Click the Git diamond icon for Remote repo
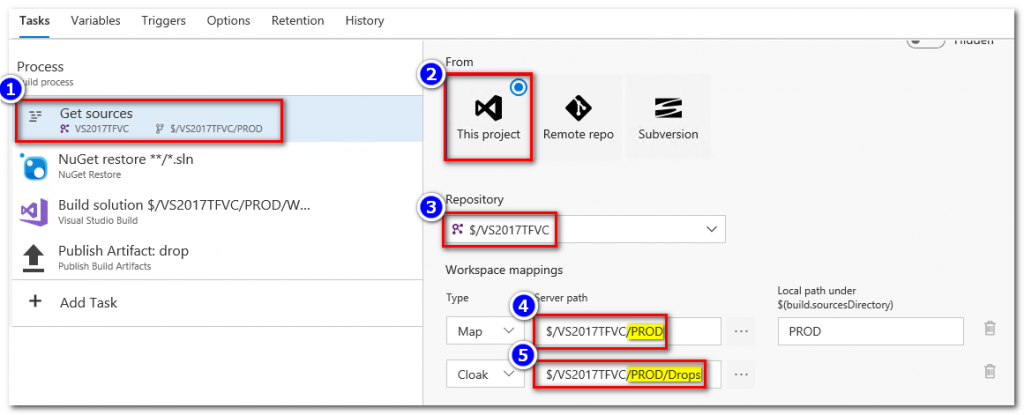The height and width of the screenshot is (415, 1024). pyautogui.click(x=578, y=108)
